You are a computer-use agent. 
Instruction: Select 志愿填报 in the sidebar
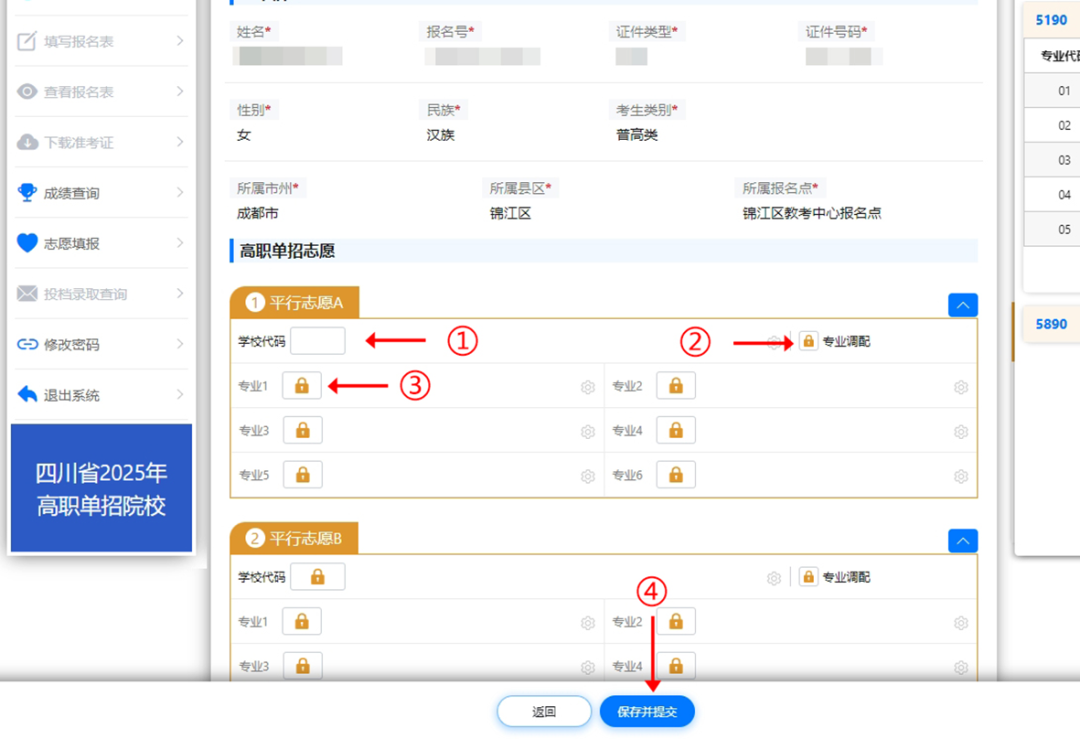pyautogui.click(x=70, y=243)
